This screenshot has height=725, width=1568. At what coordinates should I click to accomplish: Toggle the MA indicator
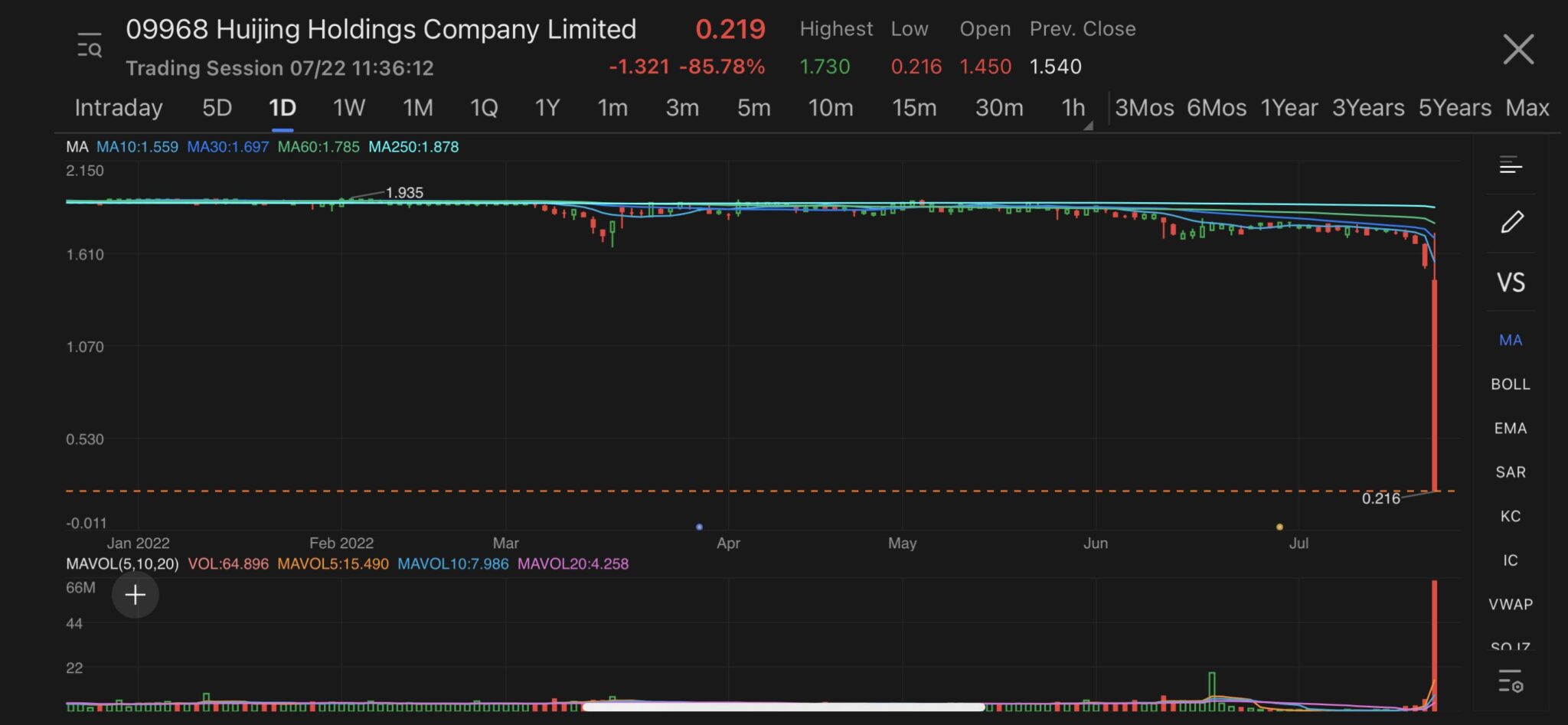point(1511,340)
